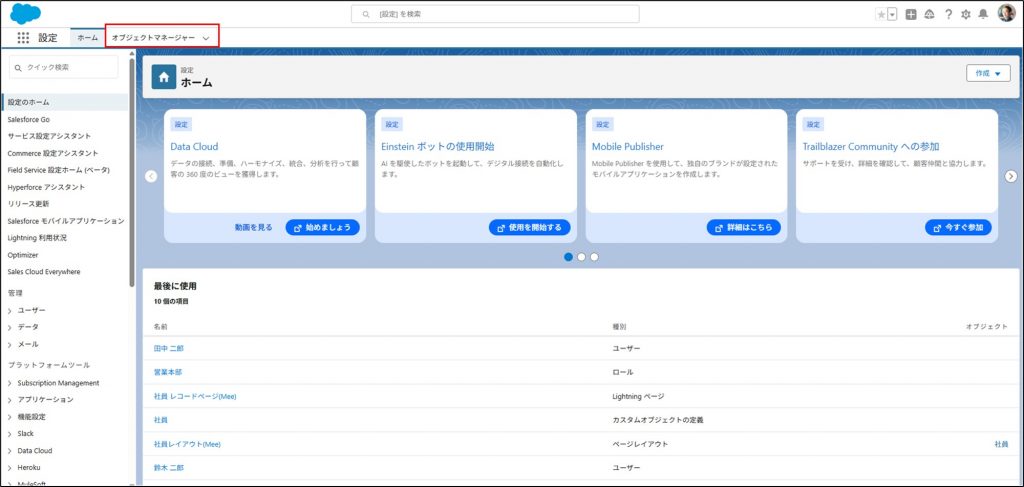Click the Salesforce cloud logo

(25, 13)
